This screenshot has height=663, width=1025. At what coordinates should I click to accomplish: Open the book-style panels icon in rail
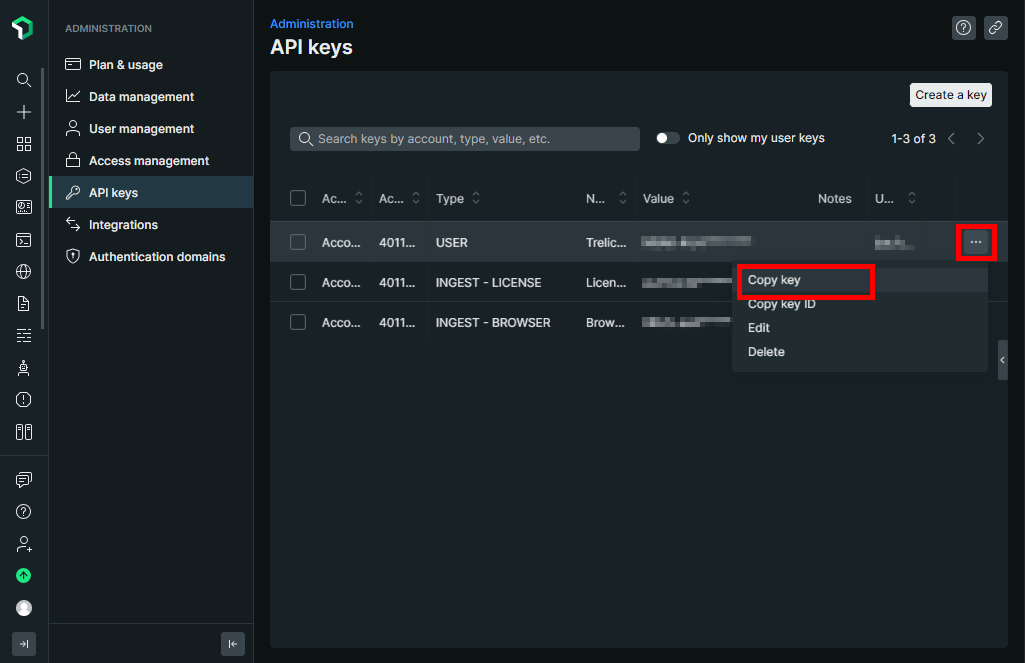24,432
